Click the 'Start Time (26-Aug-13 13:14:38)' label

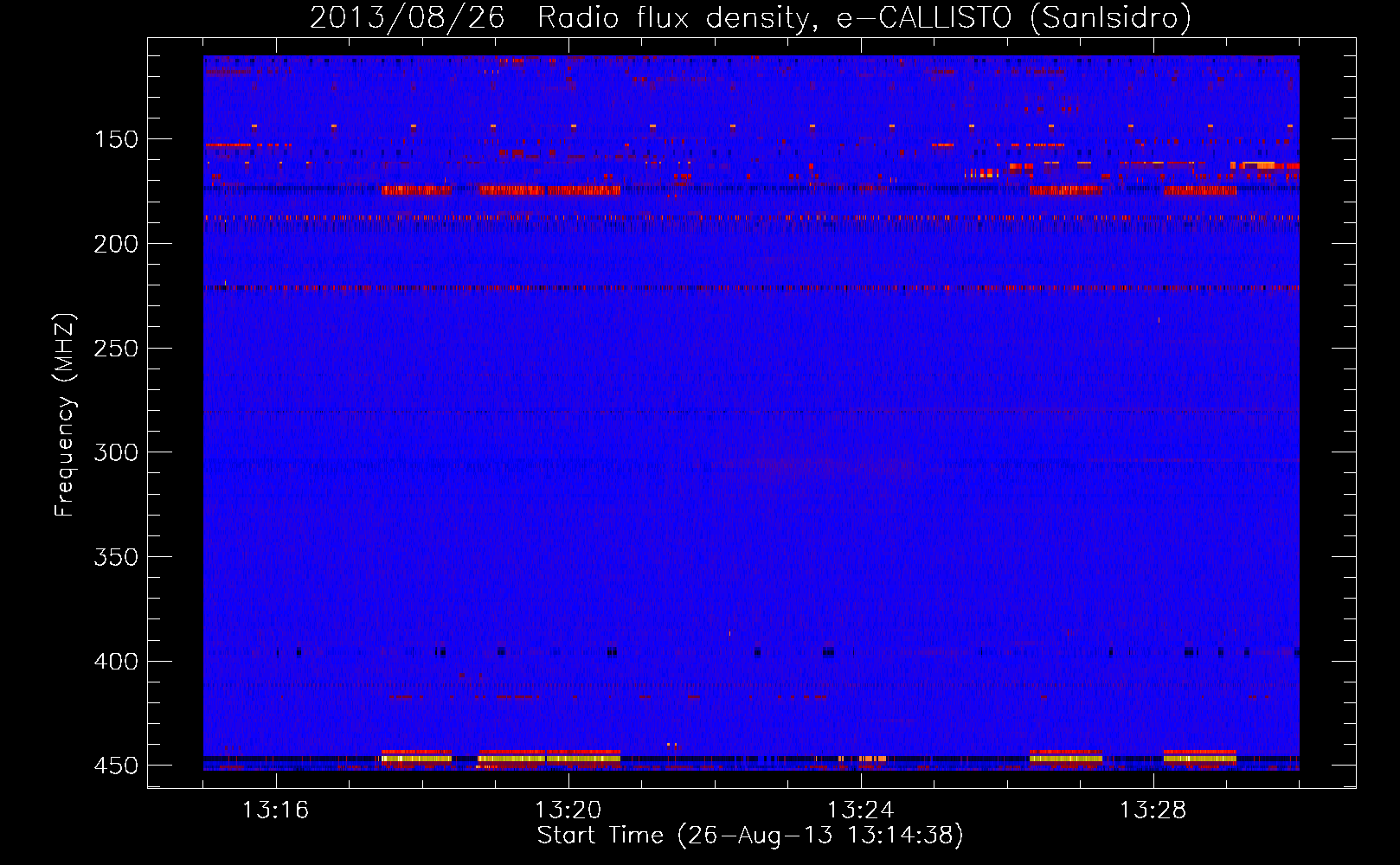[750, 836]
